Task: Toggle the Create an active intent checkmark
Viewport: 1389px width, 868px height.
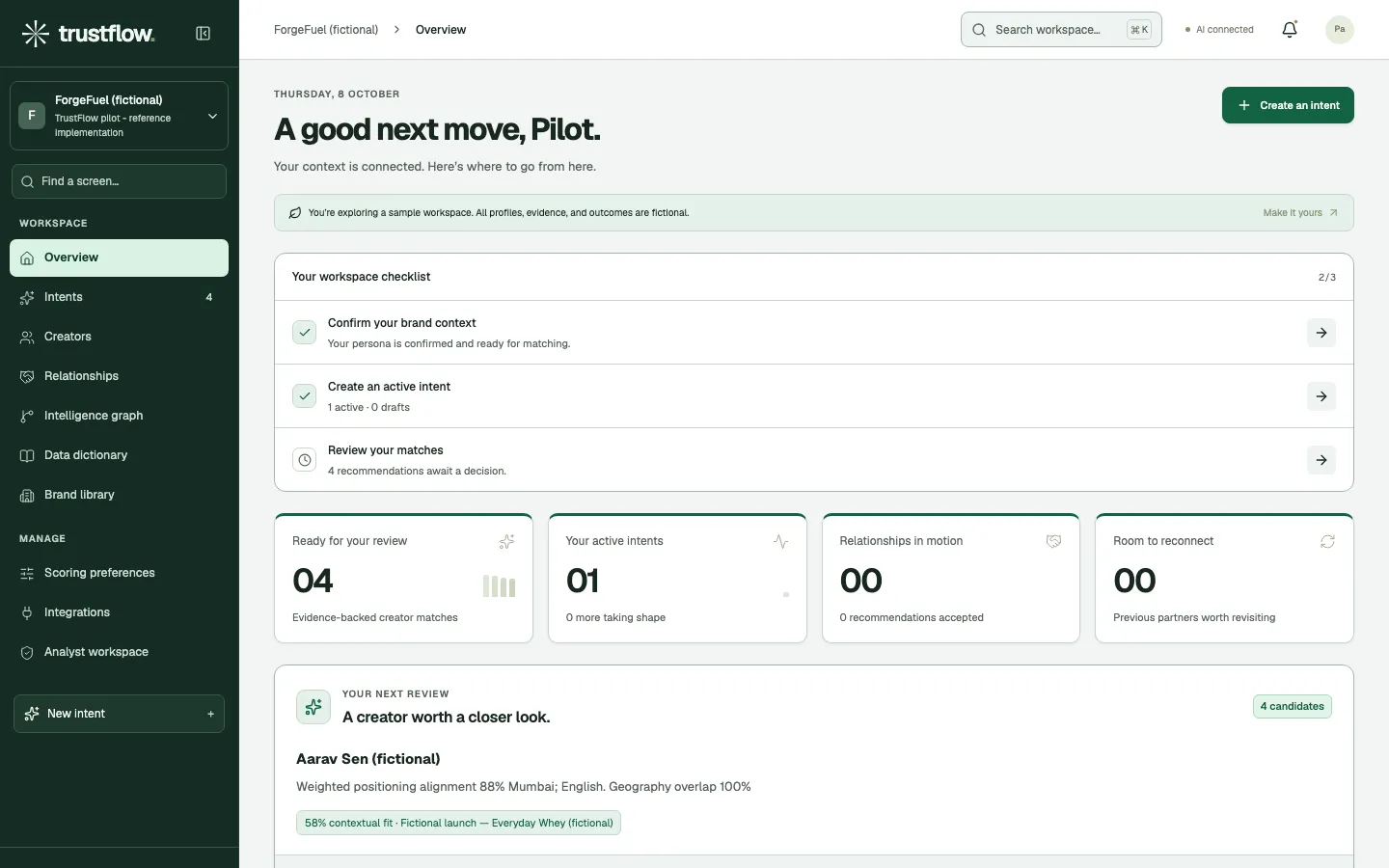Action: [304, 396]
